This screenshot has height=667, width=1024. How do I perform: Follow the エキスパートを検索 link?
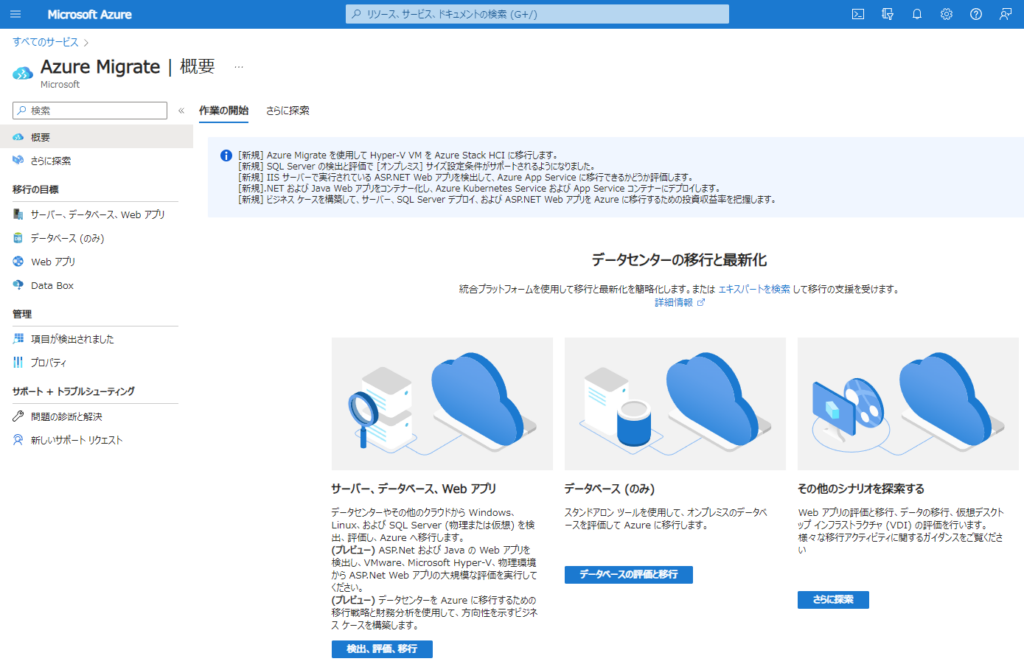tap(754, 289)
